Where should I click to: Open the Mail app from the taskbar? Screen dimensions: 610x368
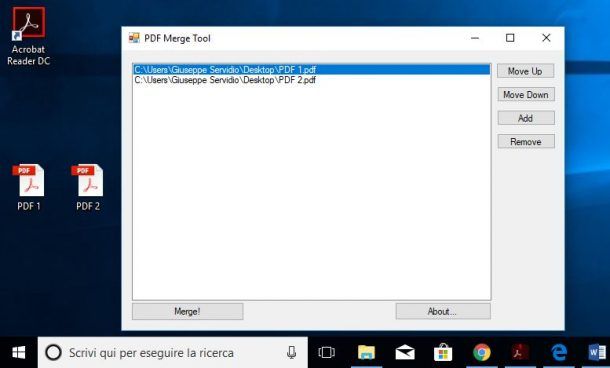405,352
